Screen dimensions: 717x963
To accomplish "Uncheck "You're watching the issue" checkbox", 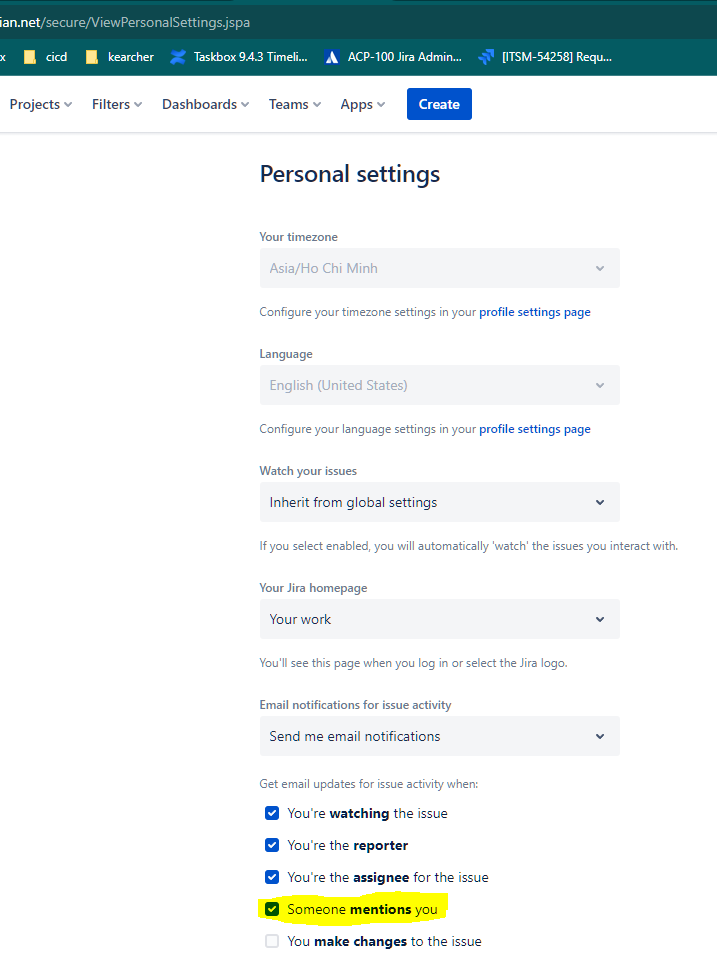I will click(272, 813).
